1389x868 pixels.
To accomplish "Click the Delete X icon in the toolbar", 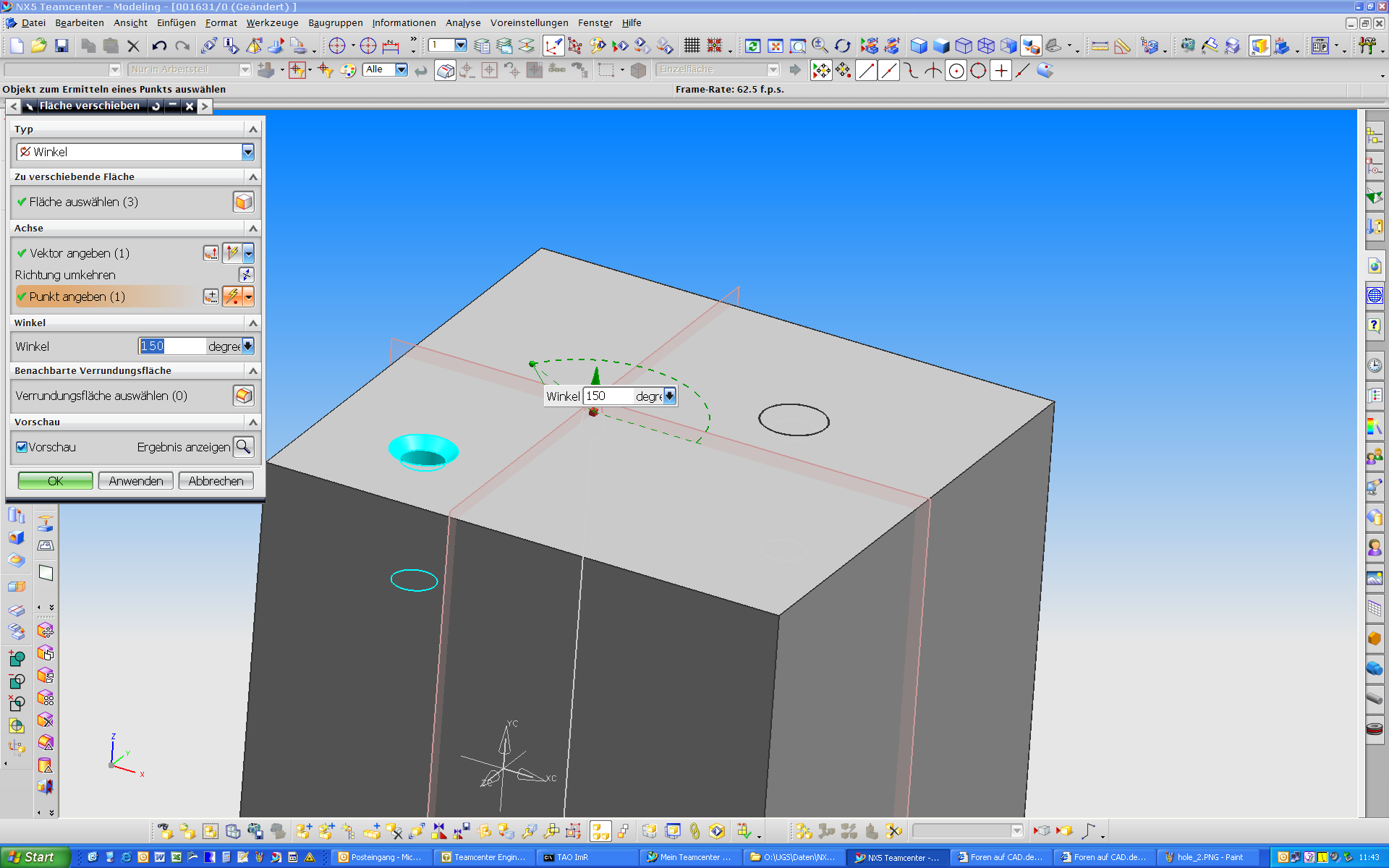I will pyautogui.click(x=133, y=46).
